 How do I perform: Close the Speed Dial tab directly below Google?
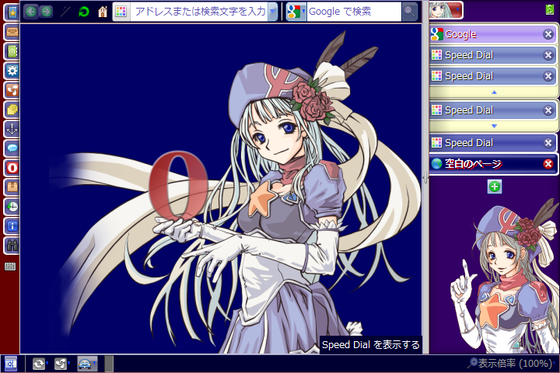click(x=548, y=55)
